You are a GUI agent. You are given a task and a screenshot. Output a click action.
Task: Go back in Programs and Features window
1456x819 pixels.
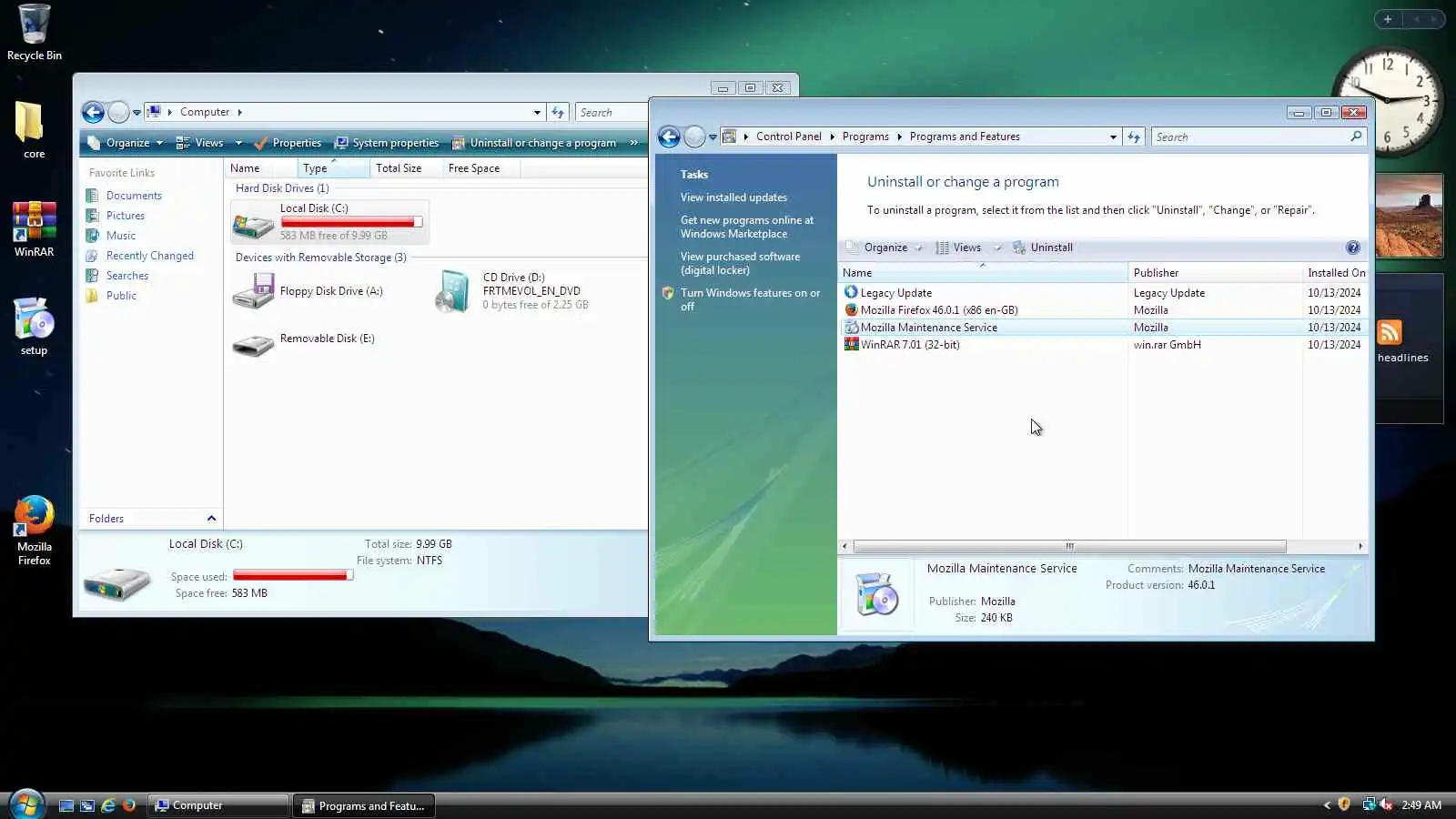tap(669, 136)
